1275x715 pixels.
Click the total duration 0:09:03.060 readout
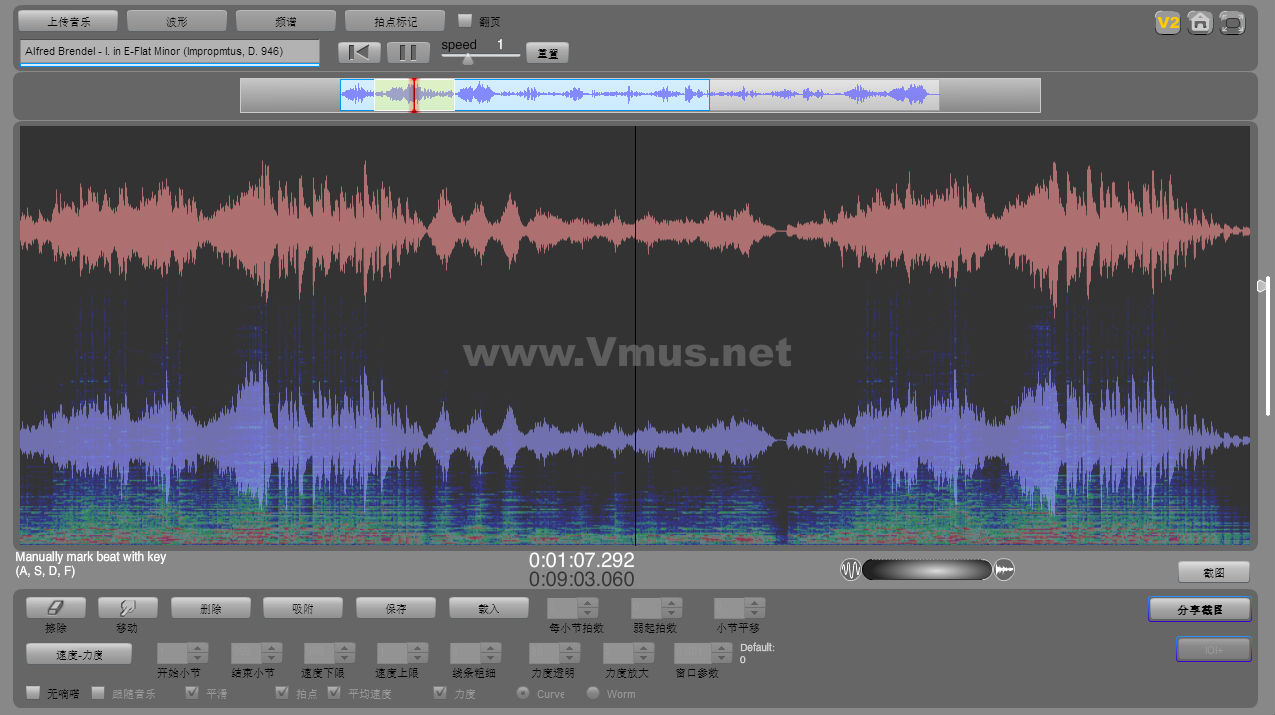(582, 579)
